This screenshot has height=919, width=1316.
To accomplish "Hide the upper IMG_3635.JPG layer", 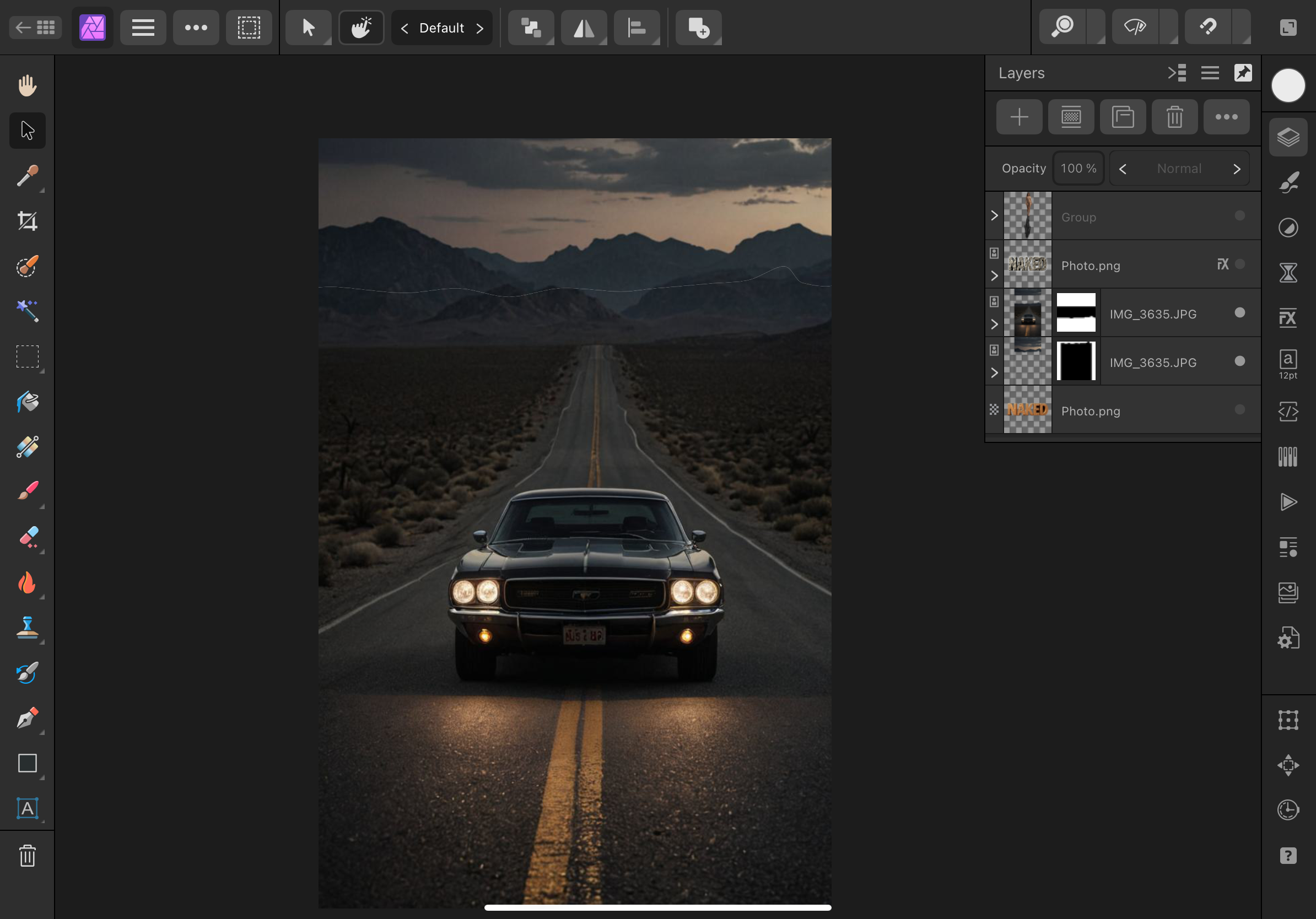I will point(1240,313).
